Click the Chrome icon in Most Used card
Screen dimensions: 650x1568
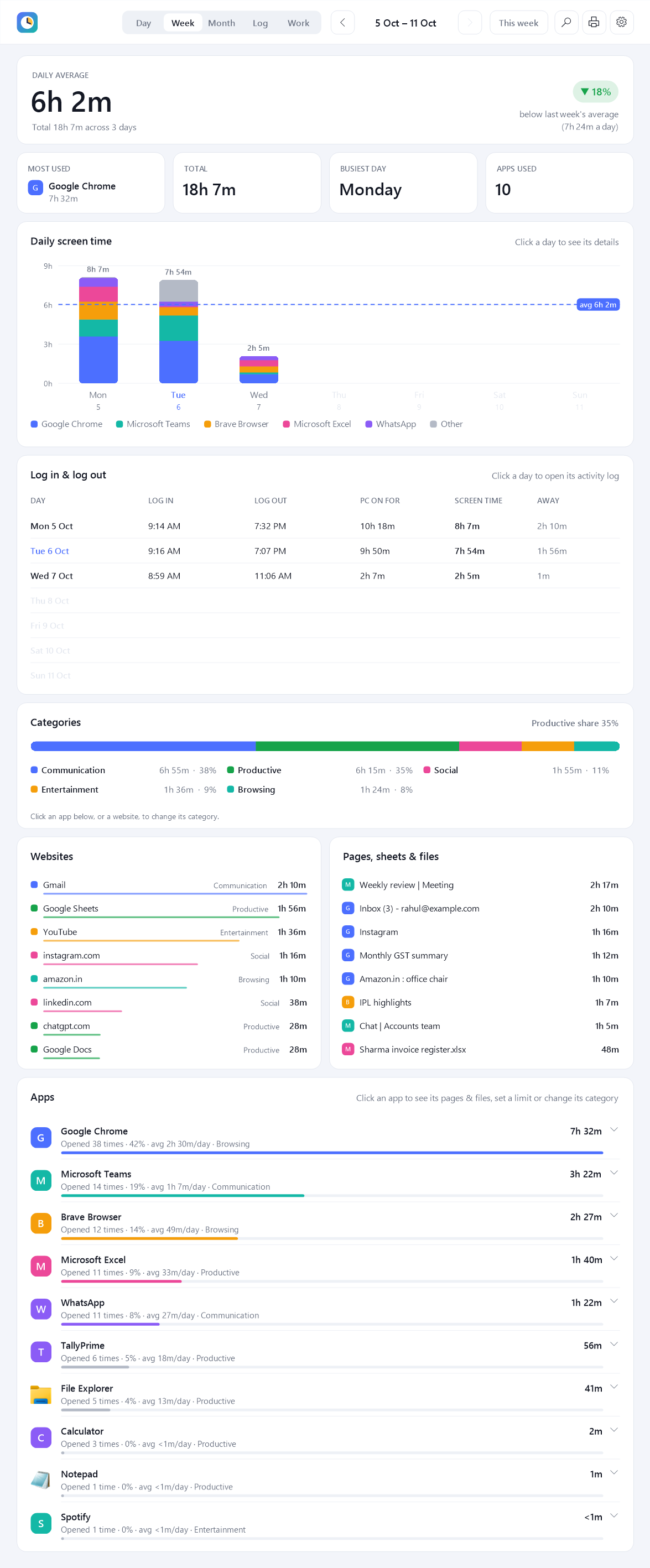point(35,187)
